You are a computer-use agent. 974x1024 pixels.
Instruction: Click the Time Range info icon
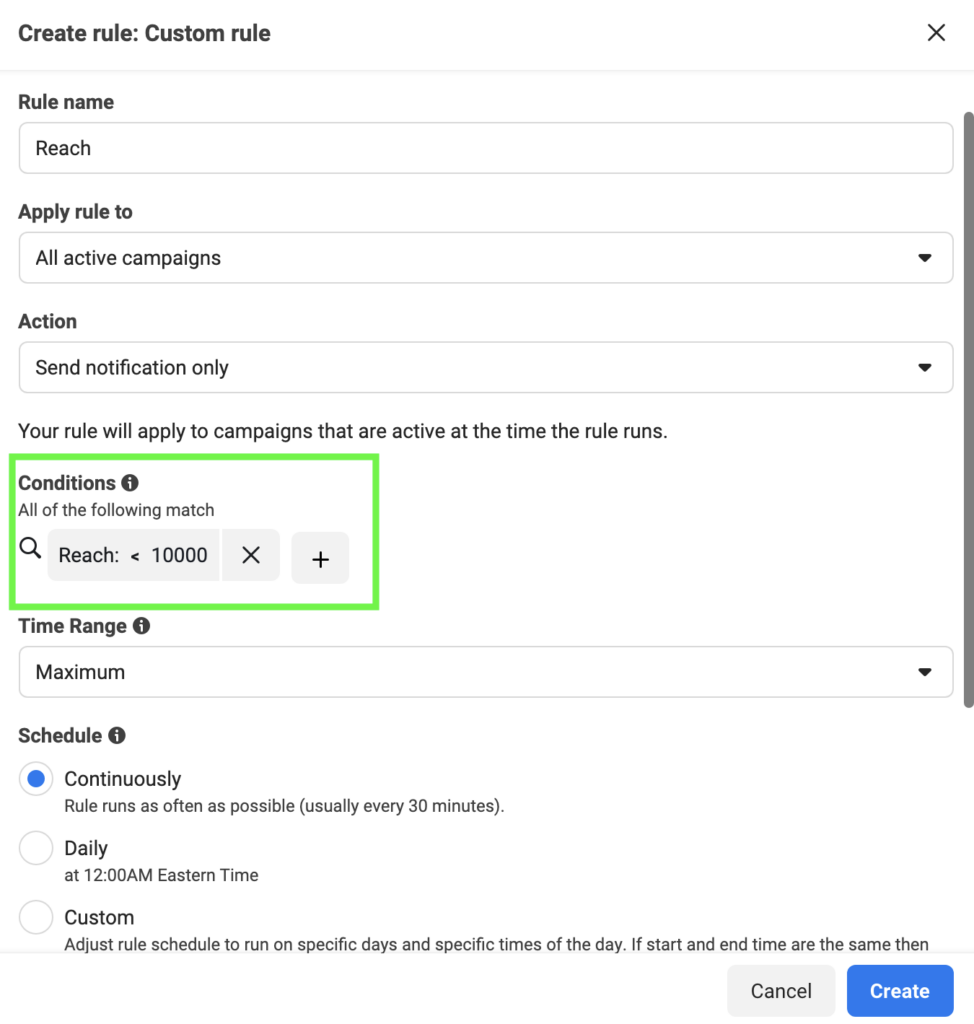pyautogui.click(x=141, y=626)
